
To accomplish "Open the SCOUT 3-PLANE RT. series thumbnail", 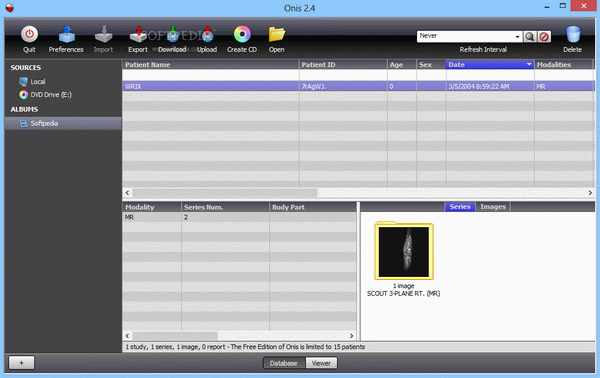I will point(404,251).
